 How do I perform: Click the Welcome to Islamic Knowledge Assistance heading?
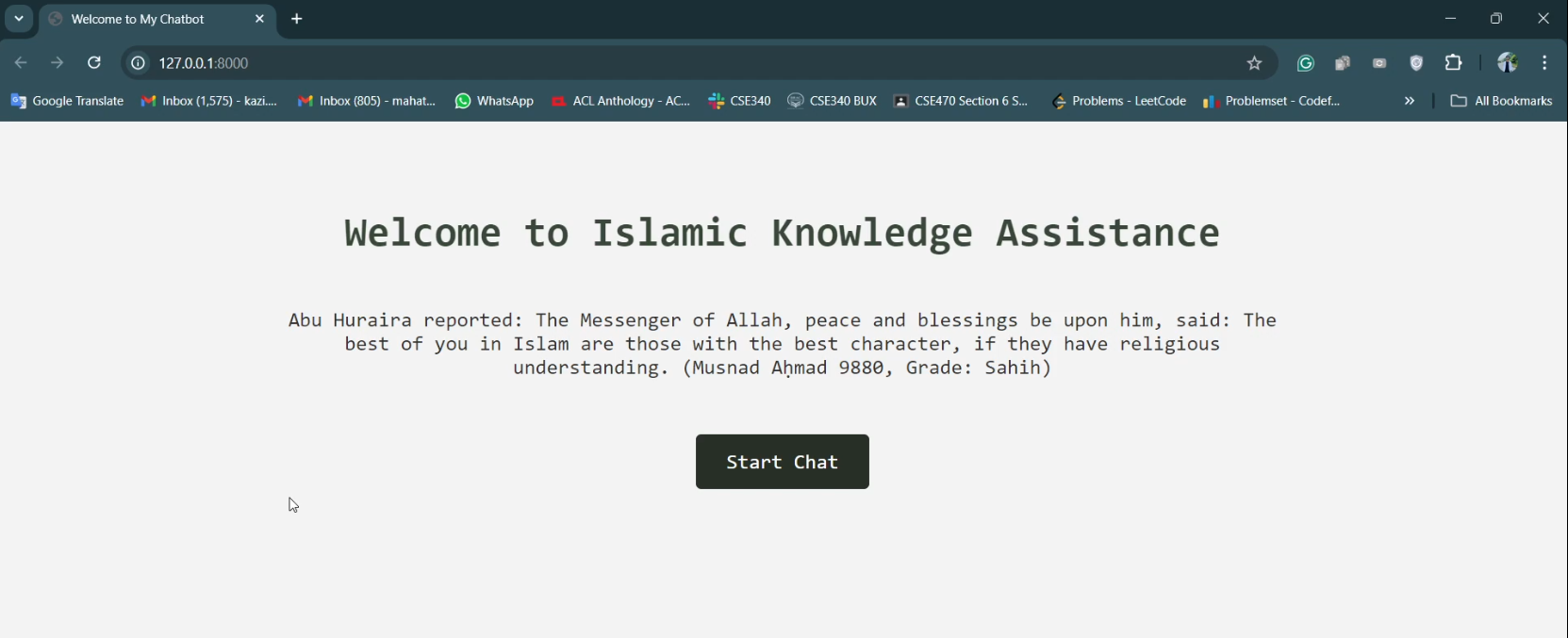click(x=782, y=233)
